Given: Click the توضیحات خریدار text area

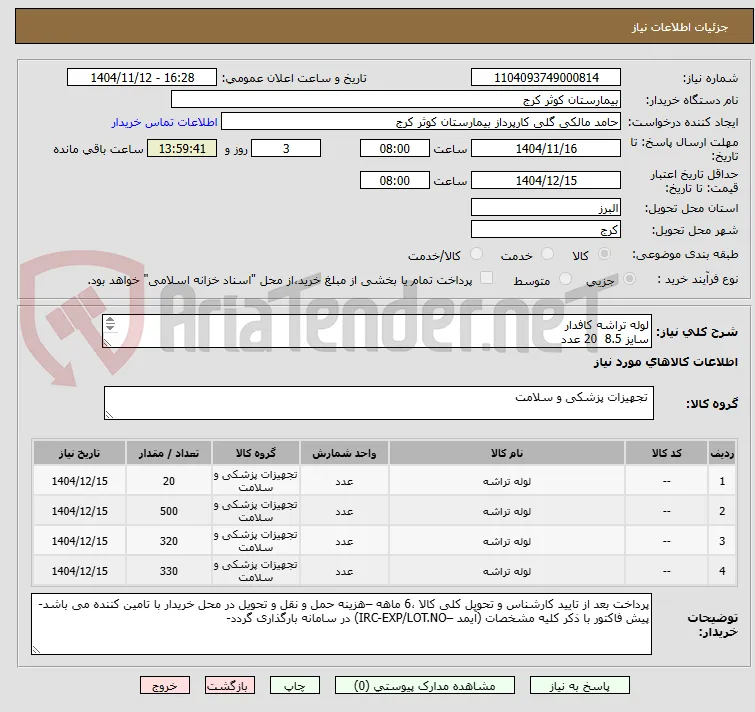Looking at the screenshot, I should [x=341, y=624].
